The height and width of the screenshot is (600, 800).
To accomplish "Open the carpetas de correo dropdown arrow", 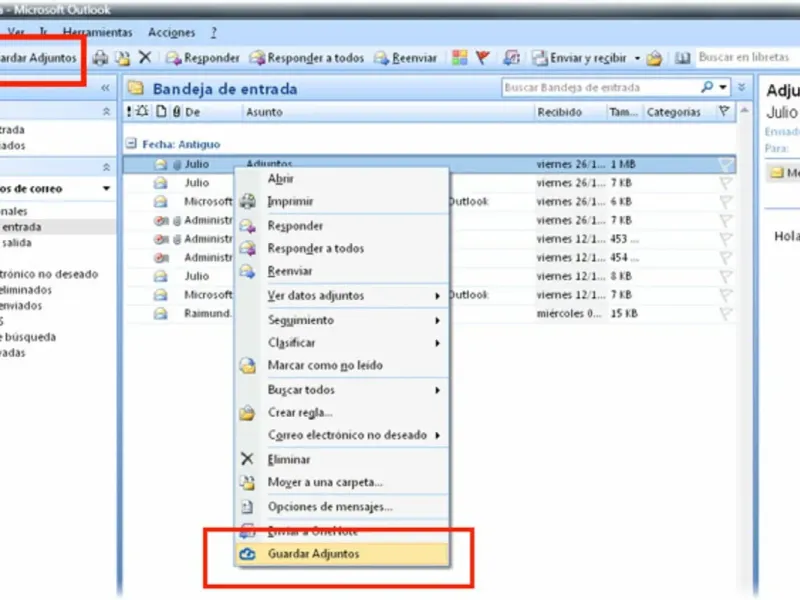I will tap(106, 189).
